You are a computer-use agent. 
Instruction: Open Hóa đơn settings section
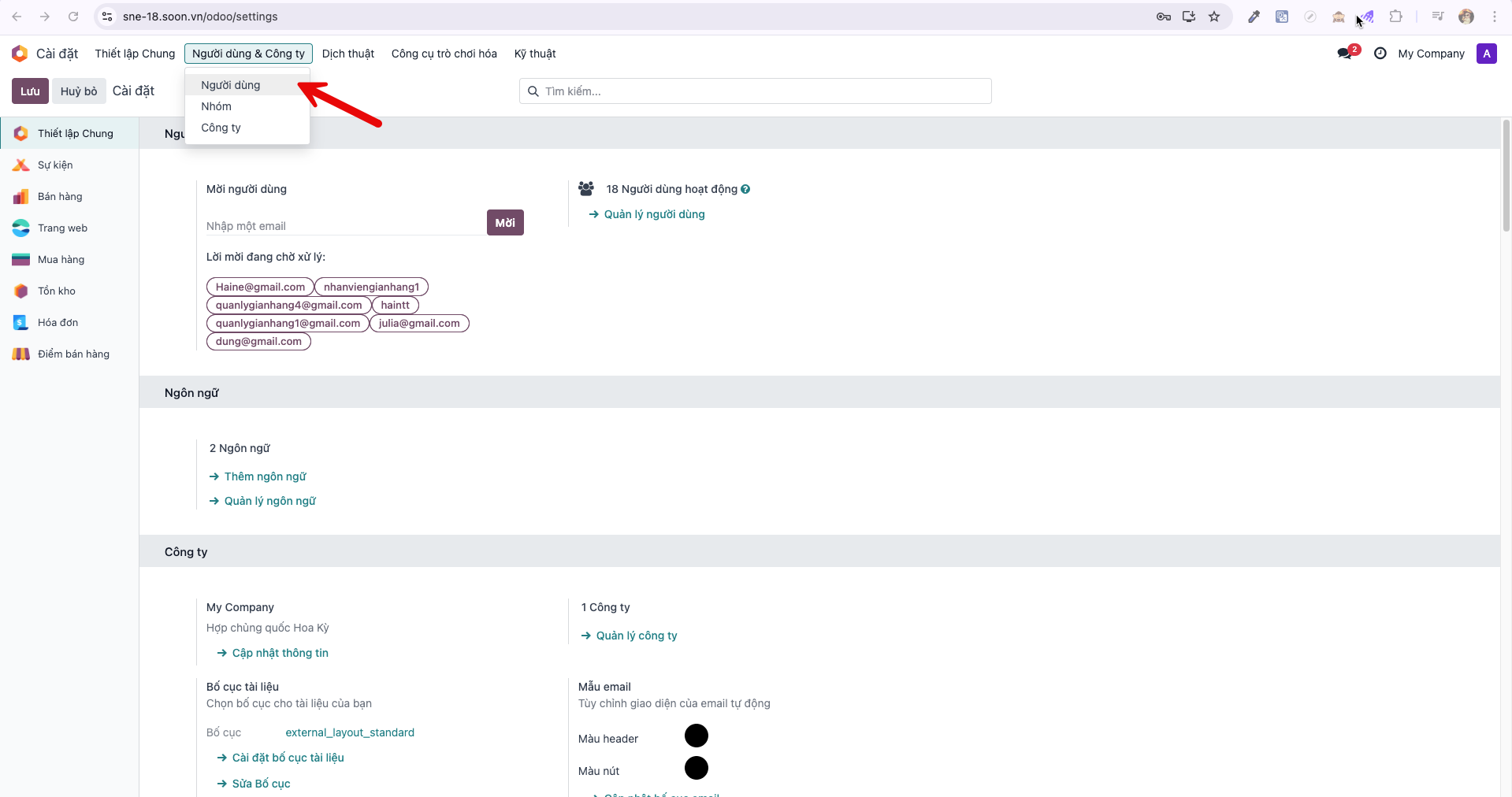[x=69, y=322]
